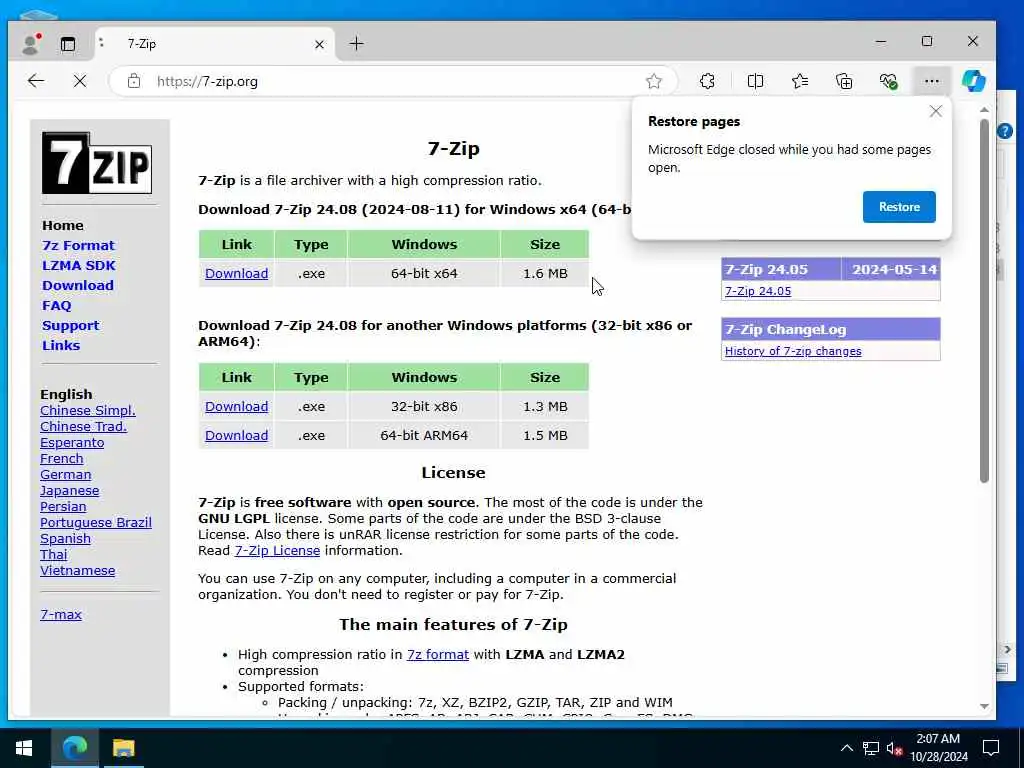Open Extensions puzzle icon
Image resolution: width=1024 pixels, height=768 pixels.
point(707,81)
